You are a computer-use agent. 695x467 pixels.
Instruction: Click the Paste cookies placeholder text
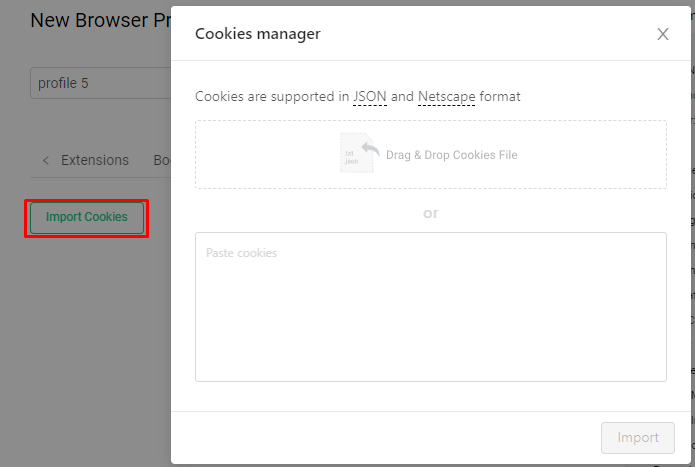pos(242,253)
